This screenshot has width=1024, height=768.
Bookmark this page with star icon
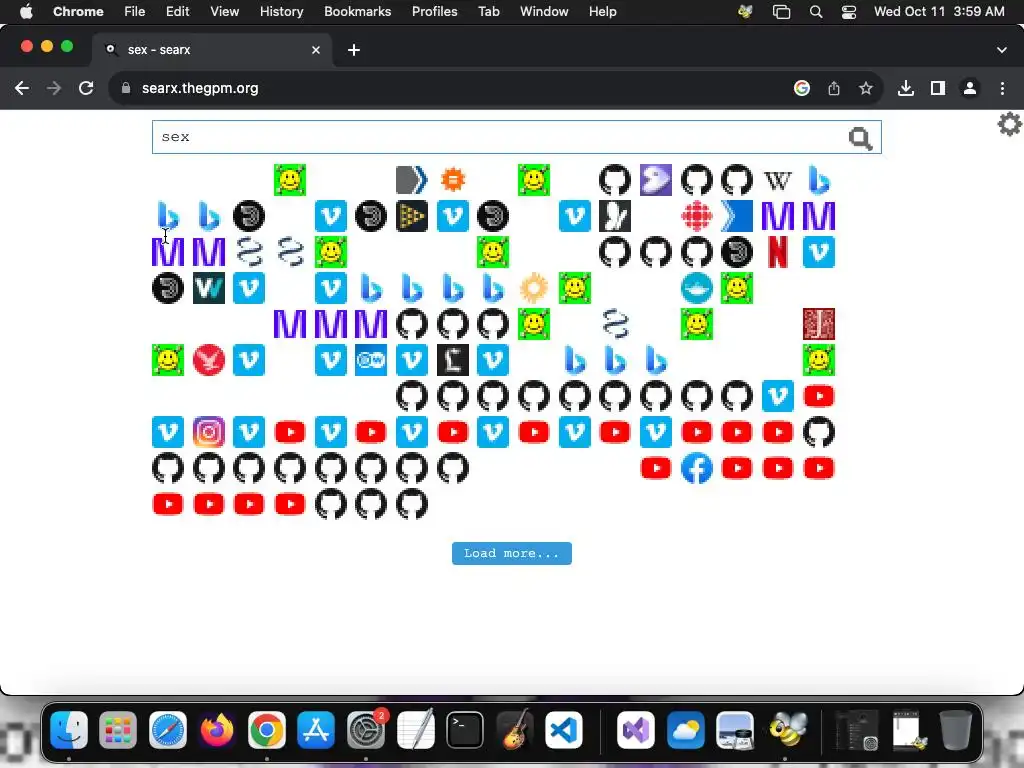pyautogui.click(x=865, y=88)
